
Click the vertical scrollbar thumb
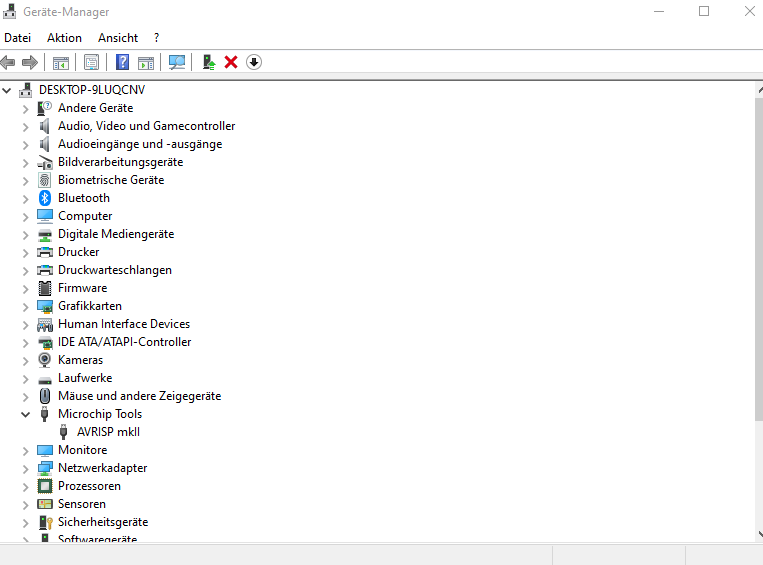[x=759, y=259]
